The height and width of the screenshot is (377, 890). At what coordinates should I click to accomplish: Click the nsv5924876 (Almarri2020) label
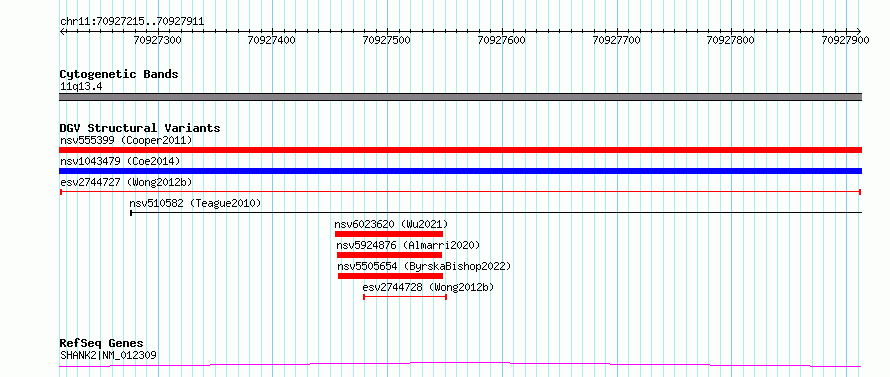(x=408, y=245)
